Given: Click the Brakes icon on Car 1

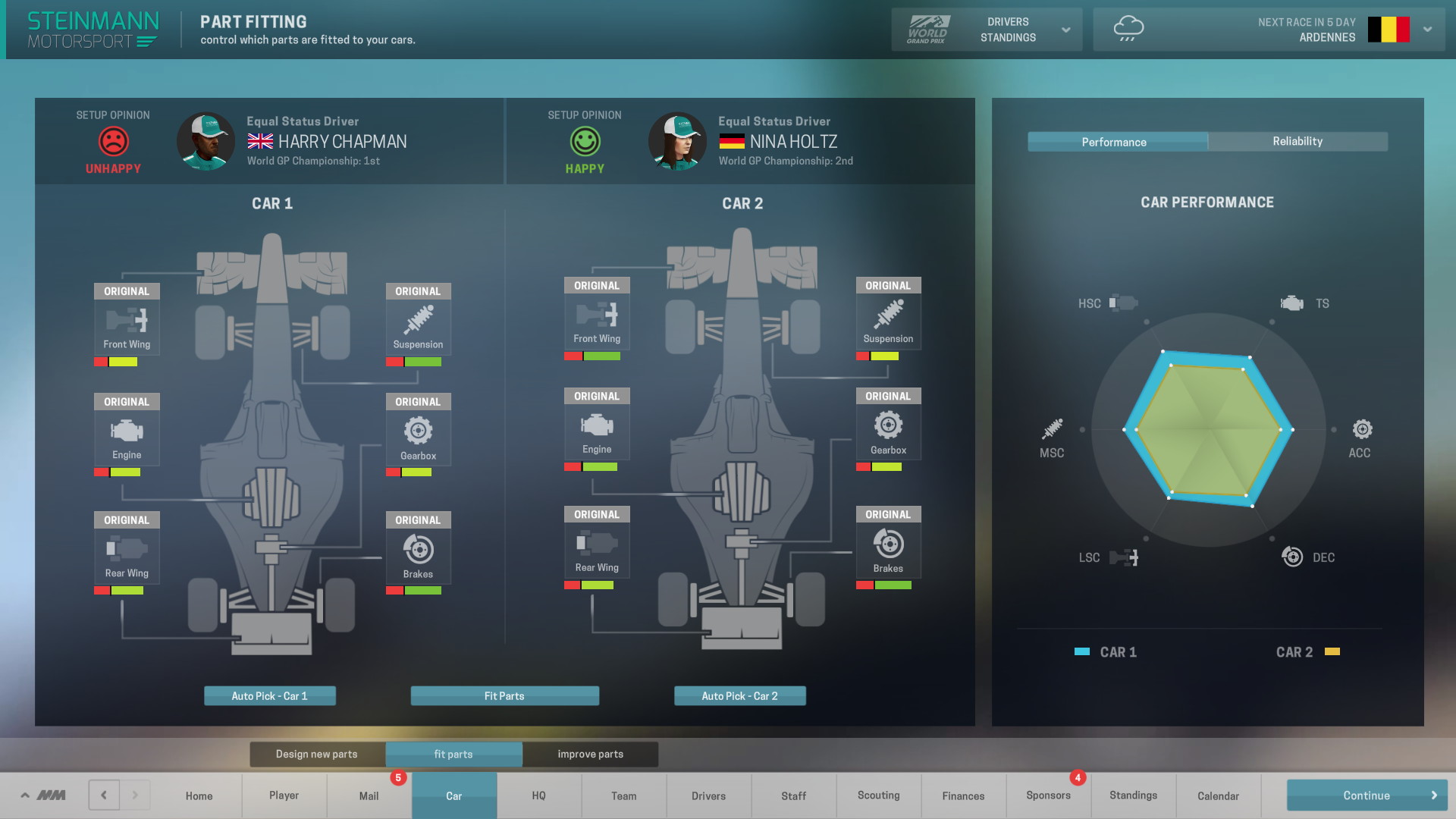Looking at the screenshot, I should [416, 550].
